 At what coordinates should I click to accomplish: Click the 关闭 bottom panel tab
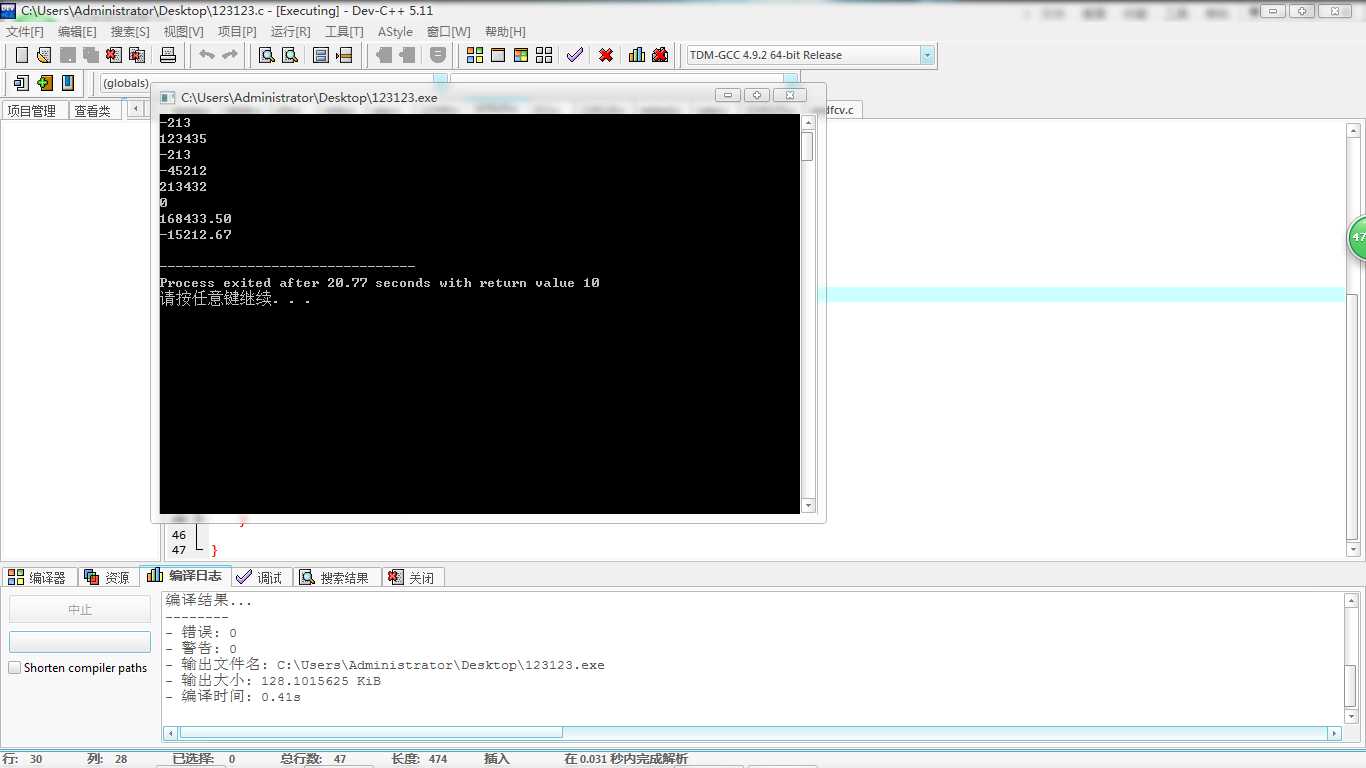(412, 577)
